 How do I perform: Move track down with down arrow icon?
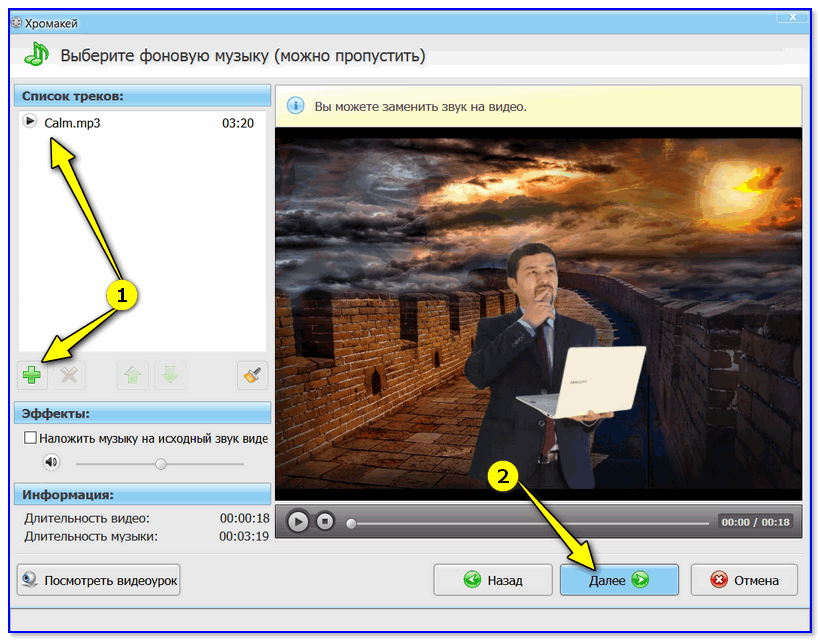pyautogui.click(x=171, y=375)
